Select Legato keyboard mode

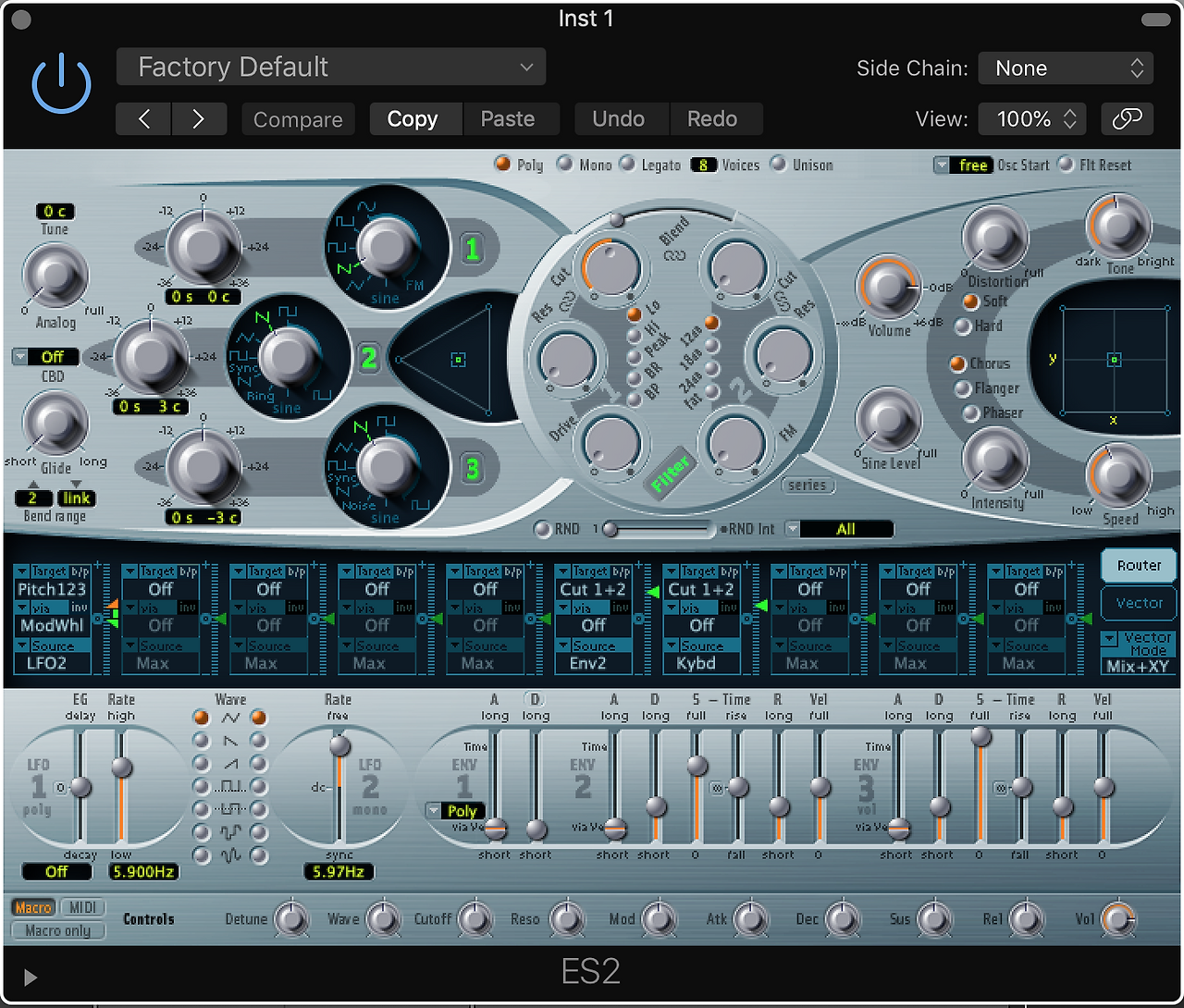click(x=627, y=164)
